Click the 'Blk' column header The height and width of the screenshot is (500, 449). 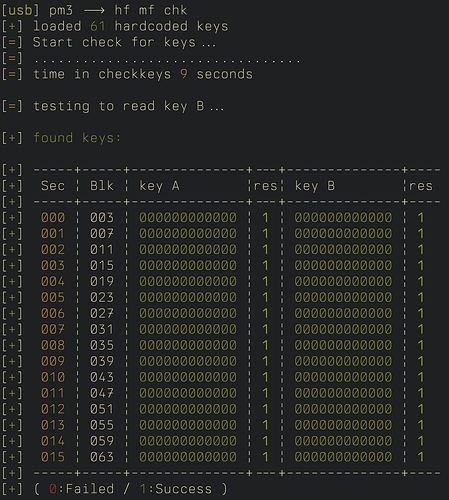(x=102, y=186)
